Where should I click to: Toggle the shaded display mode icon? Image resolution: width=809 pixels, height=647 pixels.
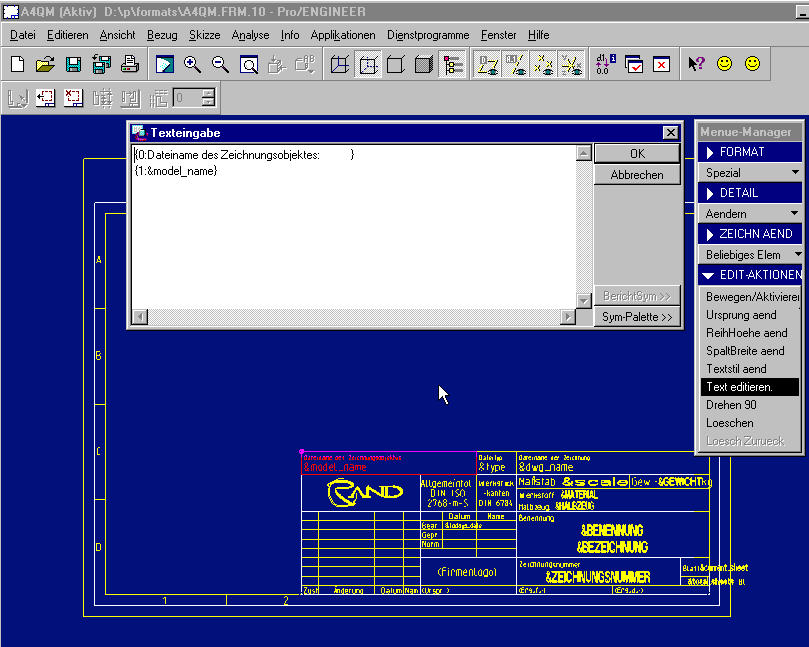pos(424,65)
